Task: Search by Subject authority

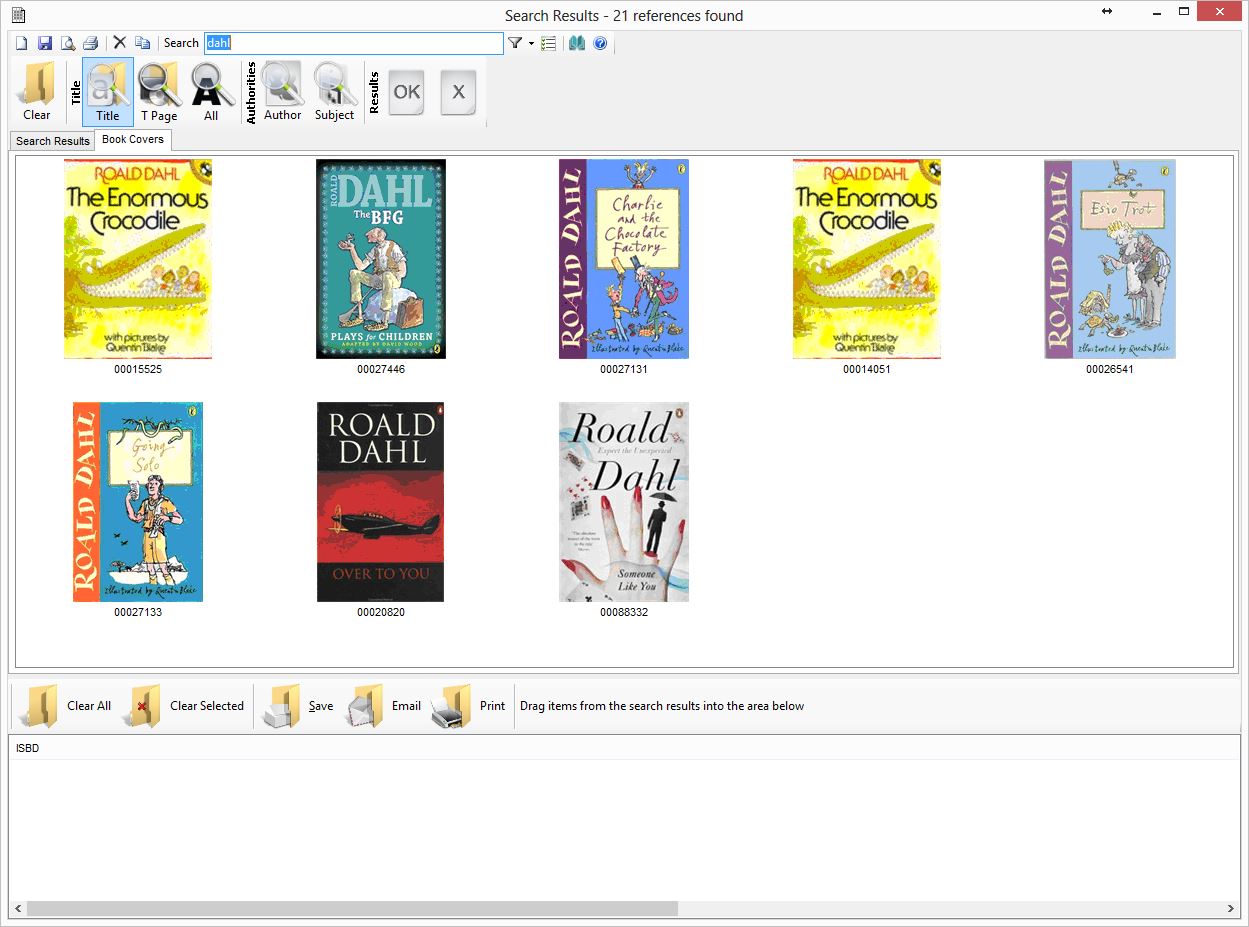Action: click(x=334, y=92)
